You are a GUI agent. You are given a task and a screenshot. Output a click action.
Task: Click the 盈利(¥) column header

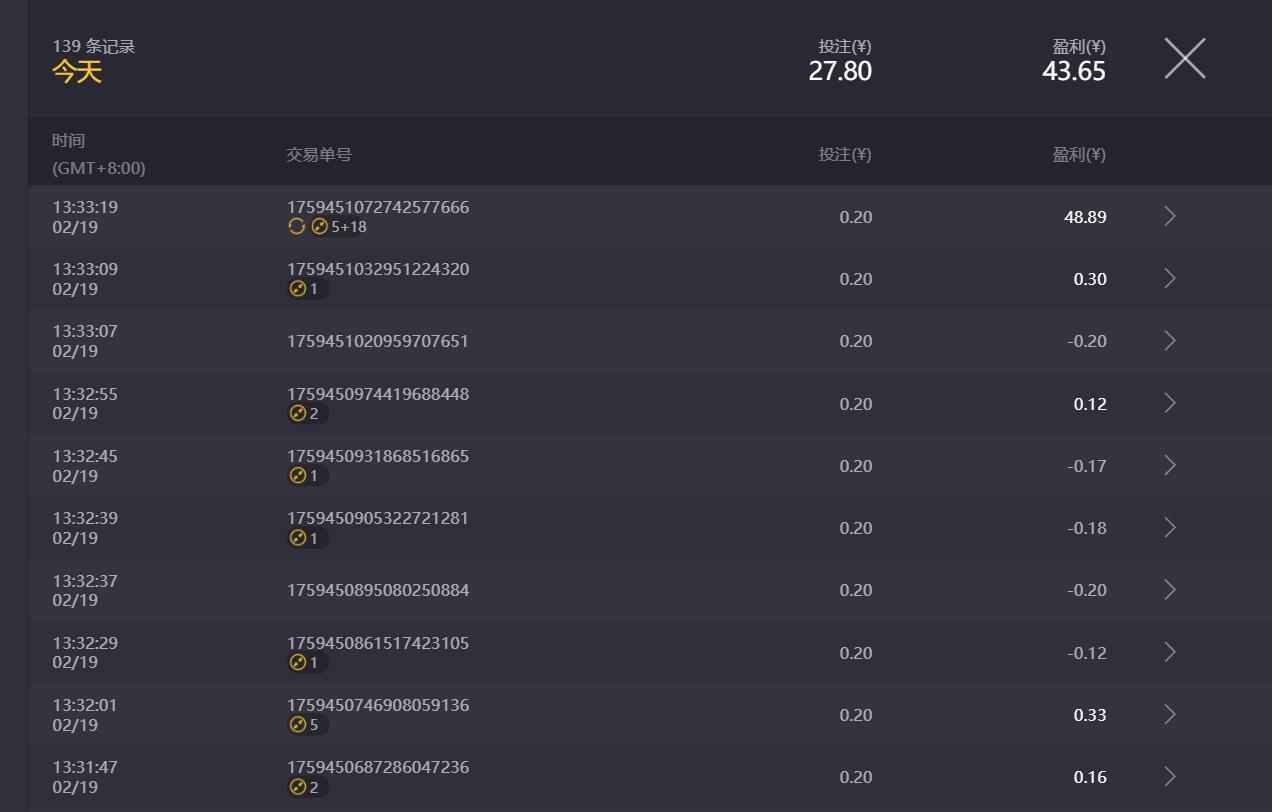tap(1078, 155)
